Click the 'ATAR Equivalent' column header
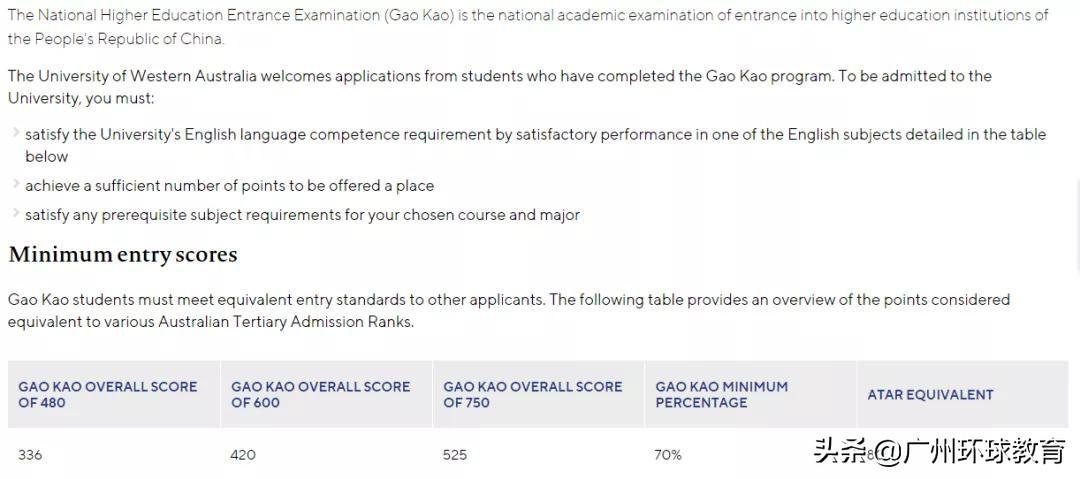Screen dimensions: 1080x479 [x=930, y=394]
